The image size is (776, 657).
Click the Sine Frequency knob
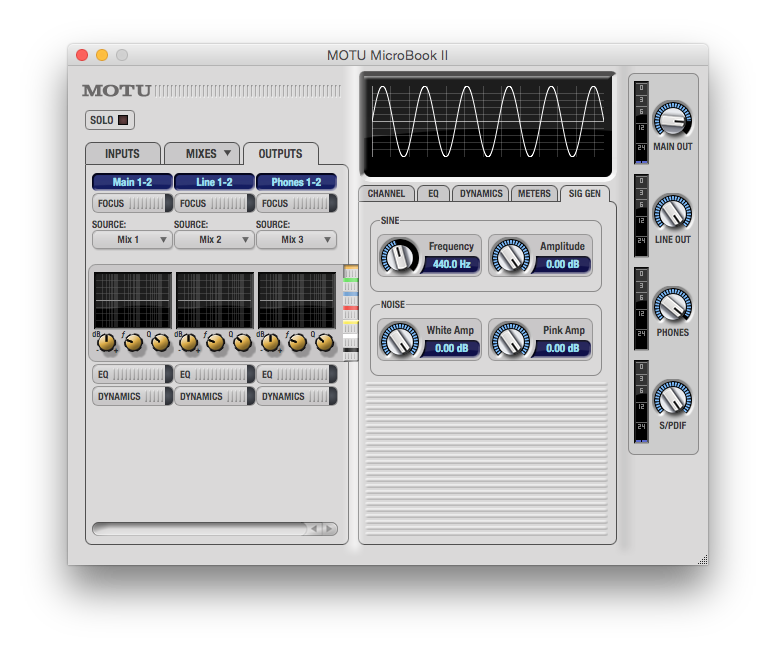(399, 256)
